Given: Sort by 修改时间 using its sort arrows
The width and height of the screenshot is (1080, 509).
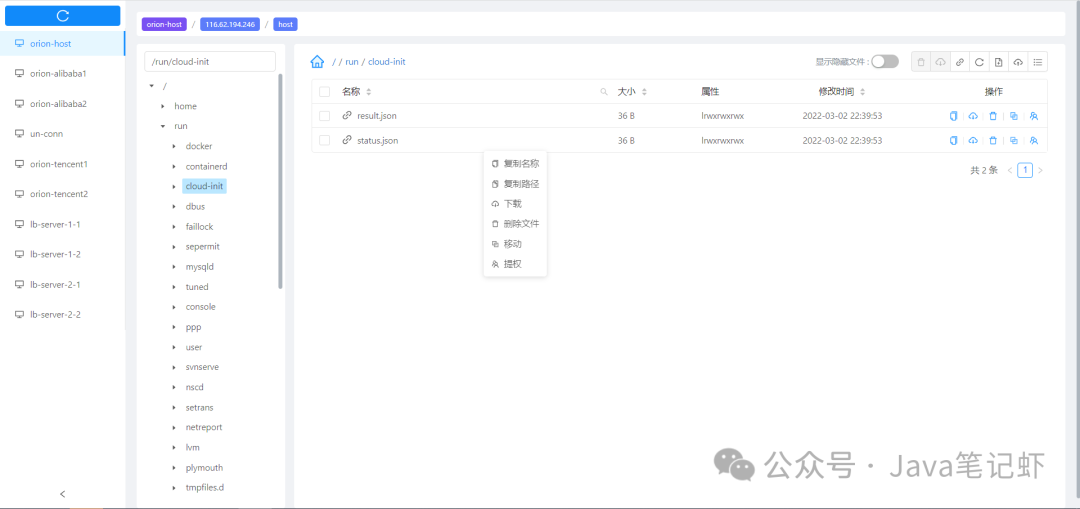Looking at the screenshot, I should [862, 92].
